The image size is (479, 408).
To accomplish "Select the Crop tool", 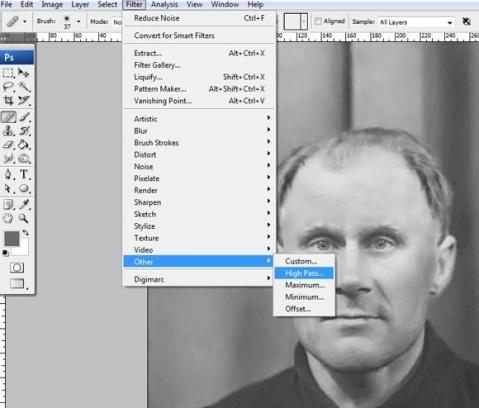I will click(x=8, y=100).
